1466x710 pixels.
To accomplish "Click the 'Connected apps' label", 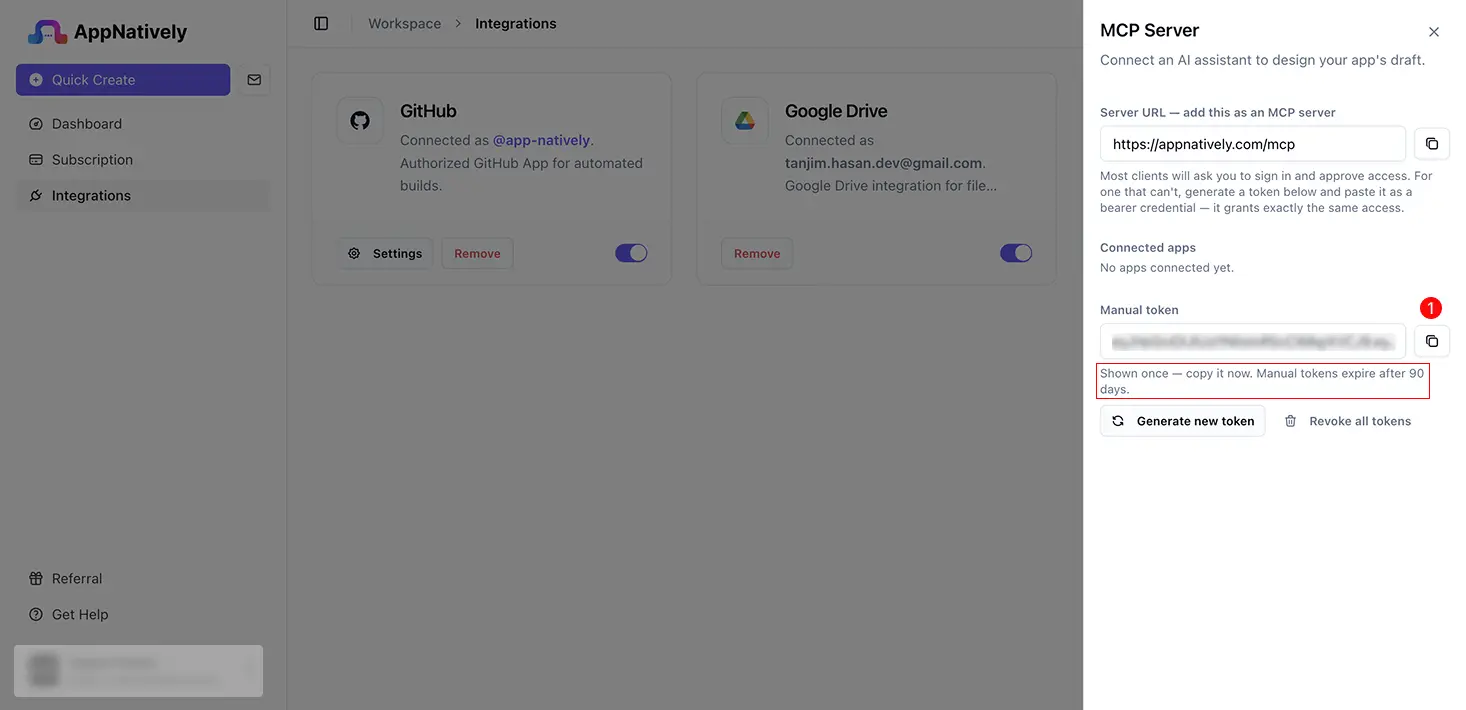I will [x=1148, y=248].
